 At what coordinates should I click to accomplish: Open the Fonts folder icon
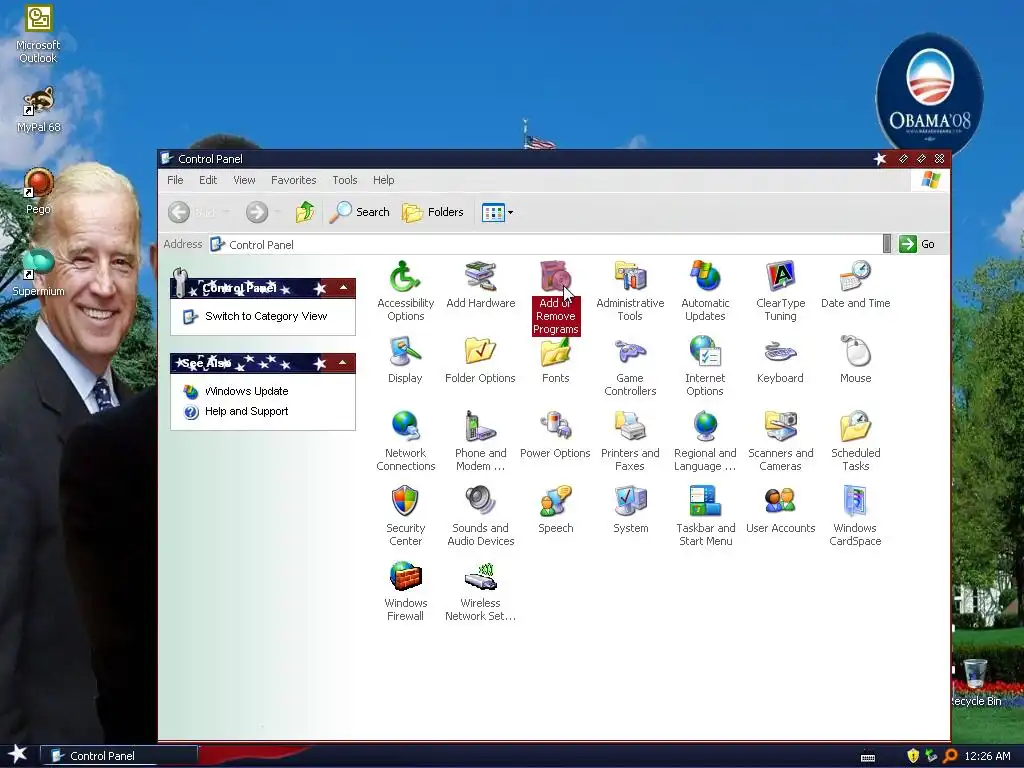(556, 360)
